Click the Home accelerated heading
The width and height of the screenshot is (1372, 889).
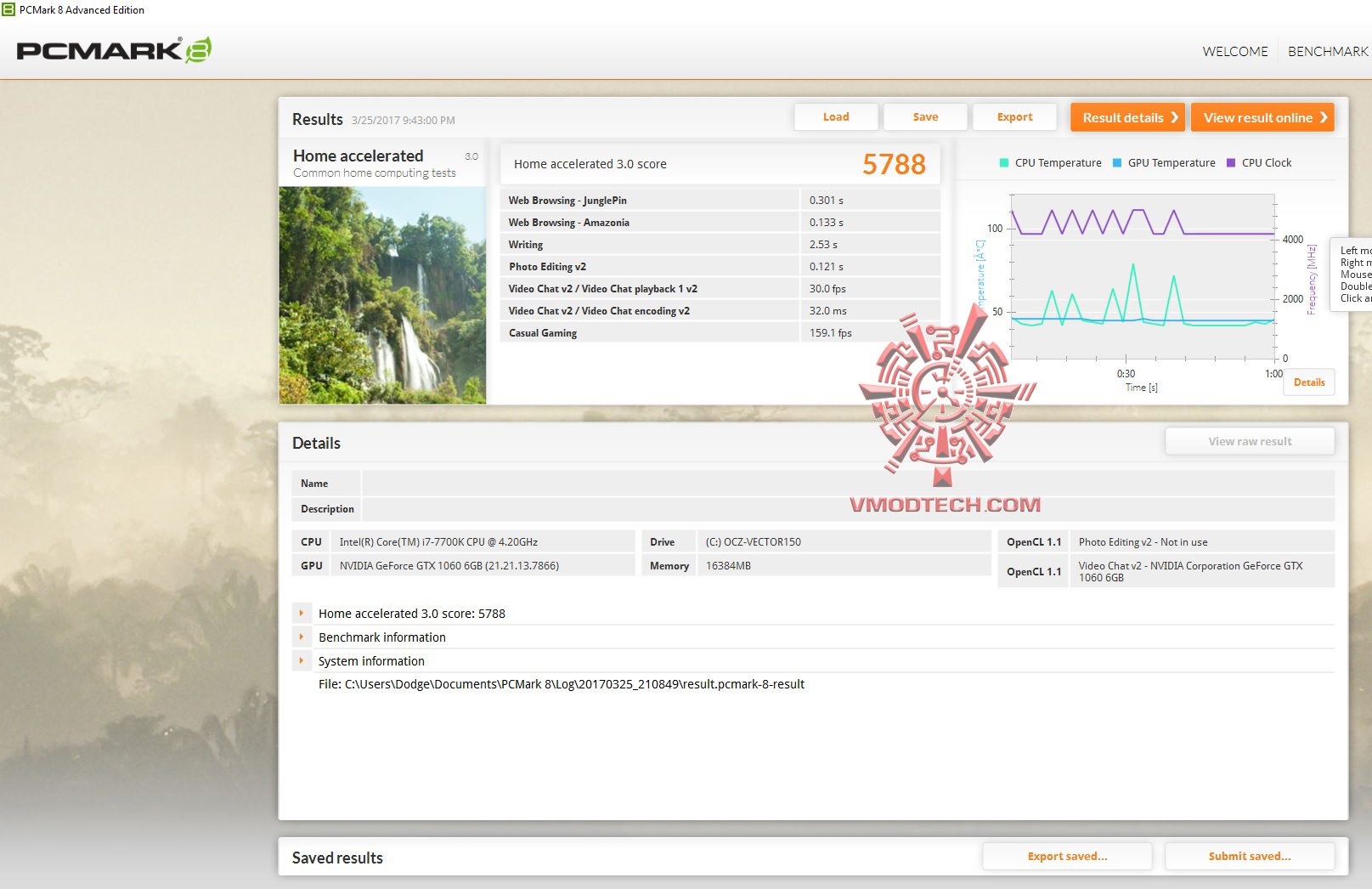click(x=358, y=156)
